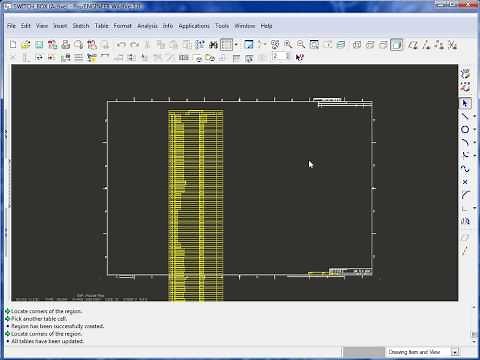
Task: Open the Sketch menu
Action: (81, 26)
